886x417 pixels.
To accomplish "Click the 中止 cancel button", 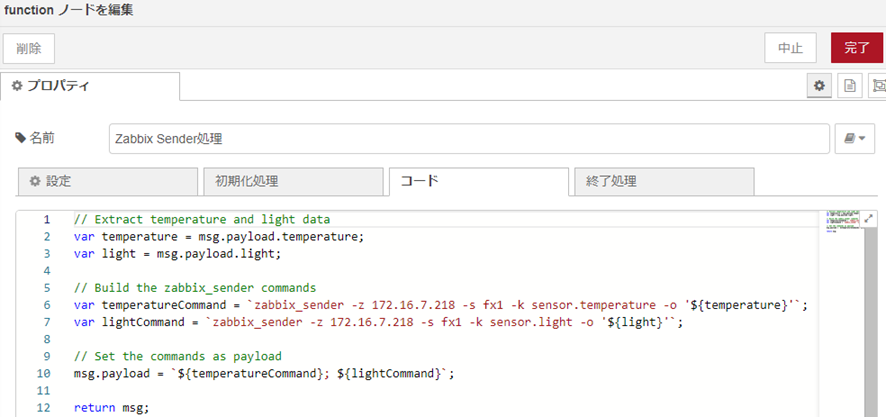I will (x=790, y=48).
